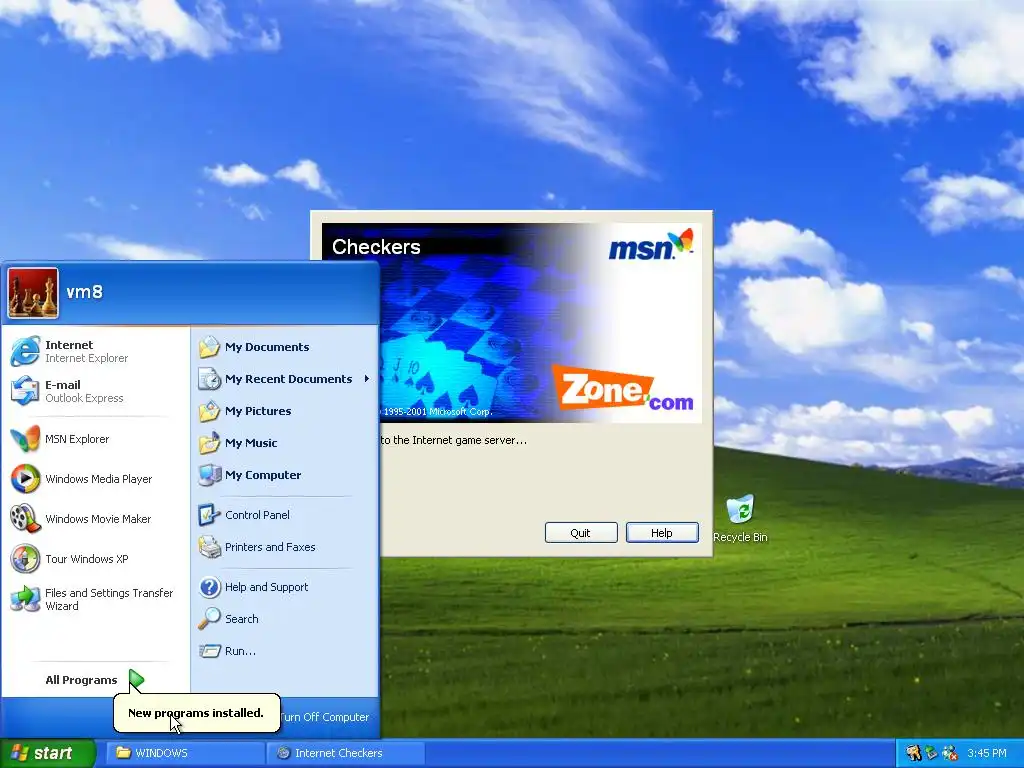Screen dimensions: 1024x768
Task: Open the Help and Support question mark icon
Action: coord(210,587)
